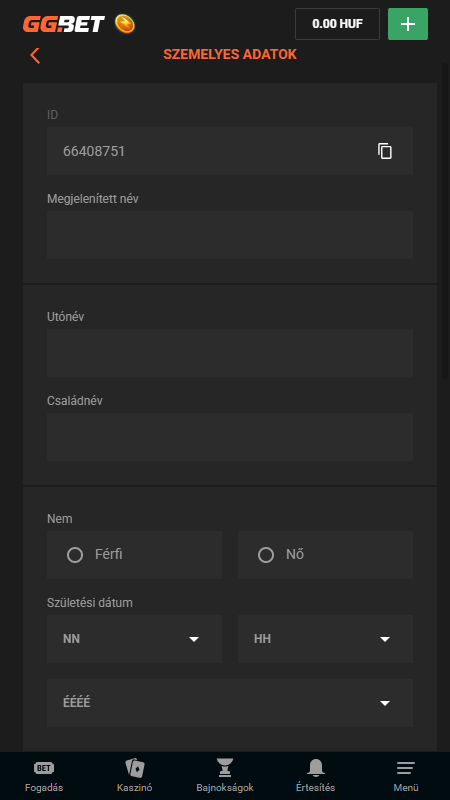Open Értesítés bell notifications

click(315, 776)
